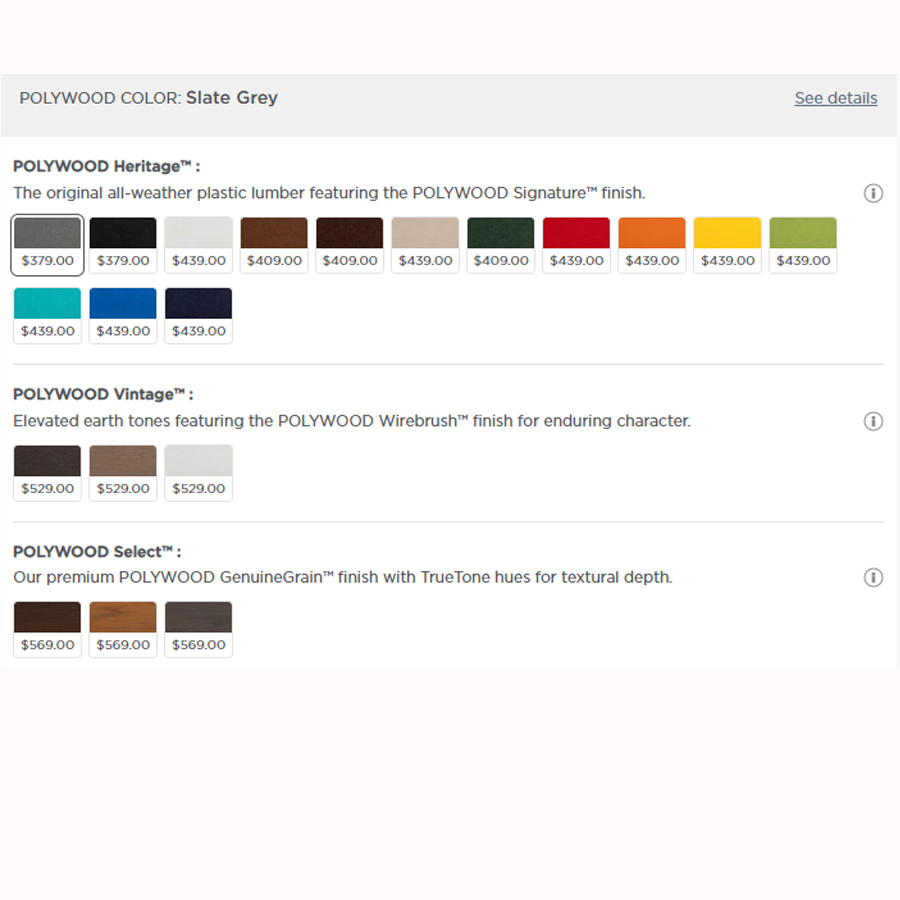This screenshot has width=900, height=900.
Task: Choose the tan brown Vintage swatch
Action: click(x=123, y=472)
